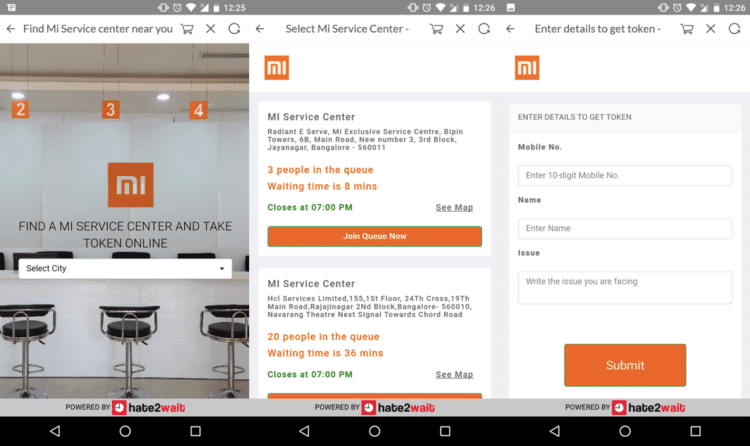The image size is (750, 446).
Task: Select '3 people in the queue' text
Action: 320,170
